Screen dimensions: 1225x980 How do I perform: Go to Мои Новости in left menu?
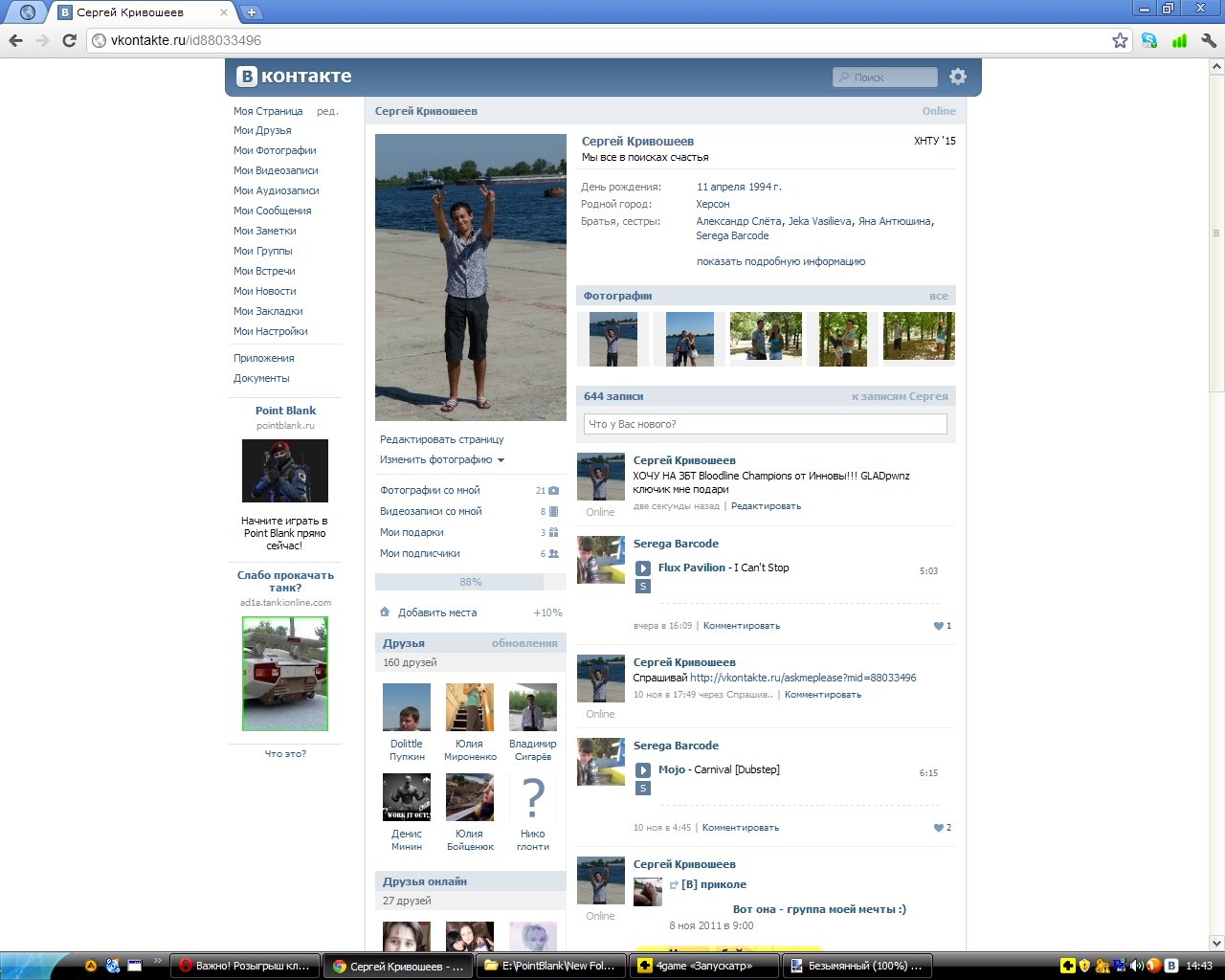pos(265,292)
